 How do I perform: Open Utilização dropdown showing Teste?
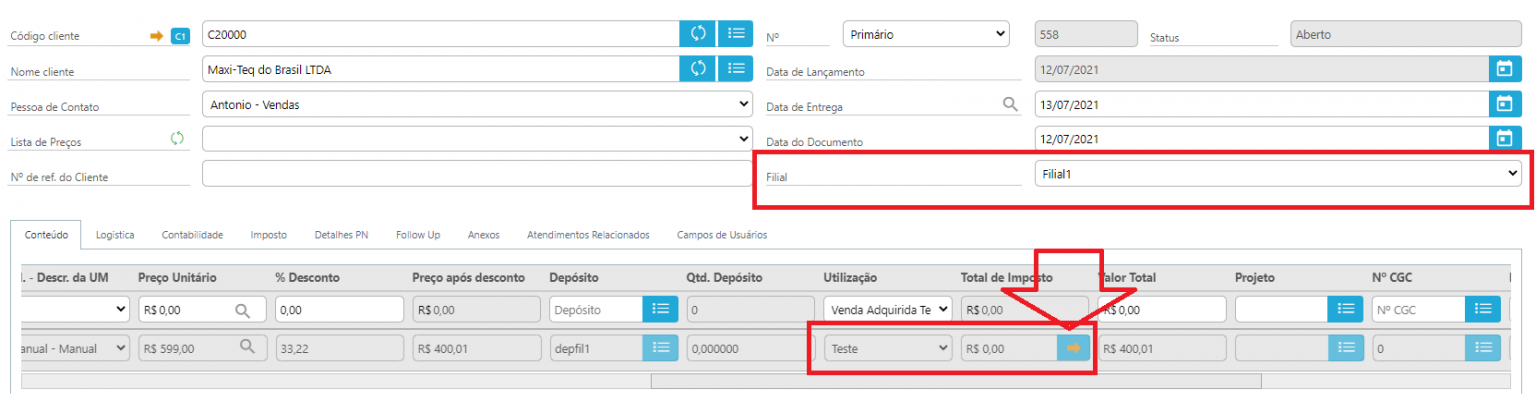click(x=887, y=348)
